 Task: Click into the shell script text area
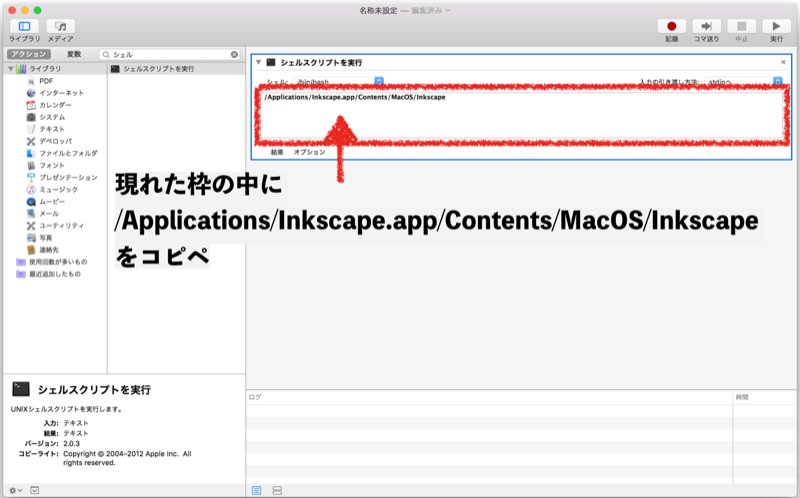coord(522,116)
